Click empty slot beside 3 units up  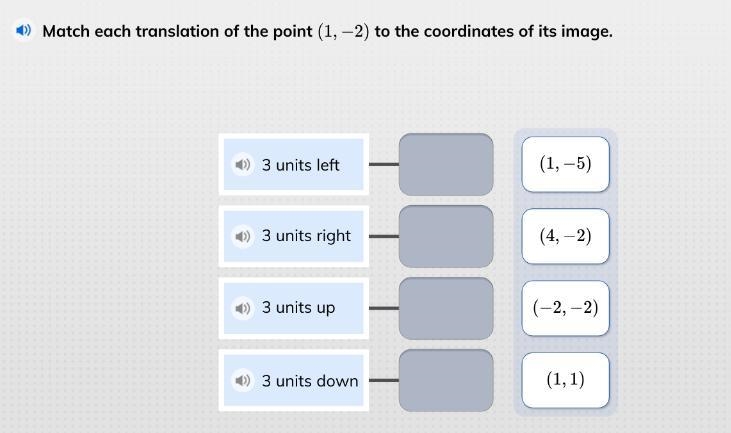click(x=446, y=308)
